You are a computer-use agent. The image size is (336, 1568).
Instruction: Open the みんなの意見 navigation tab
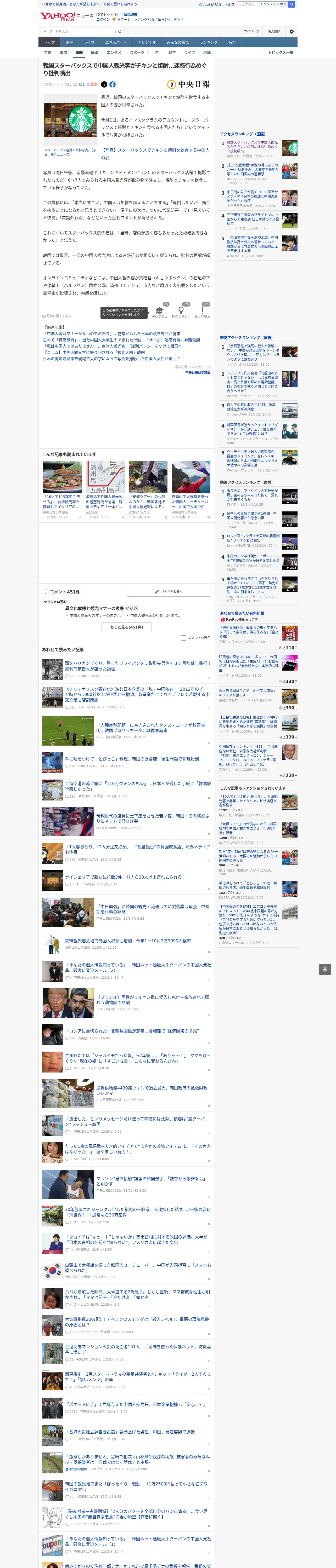(x=178, y=43)
